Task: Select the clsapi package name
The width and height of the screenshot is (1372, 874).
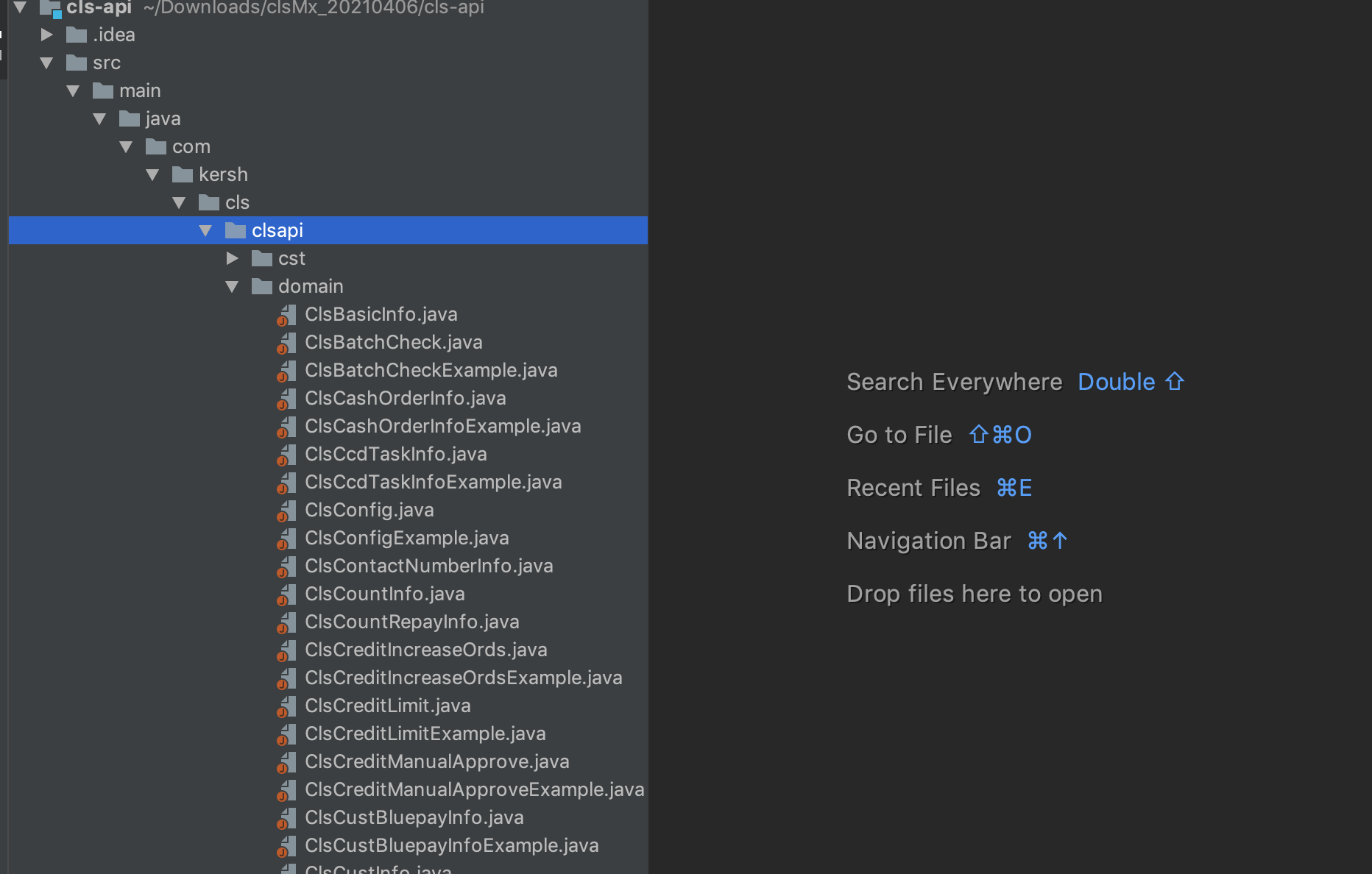Action: (277, 230)
